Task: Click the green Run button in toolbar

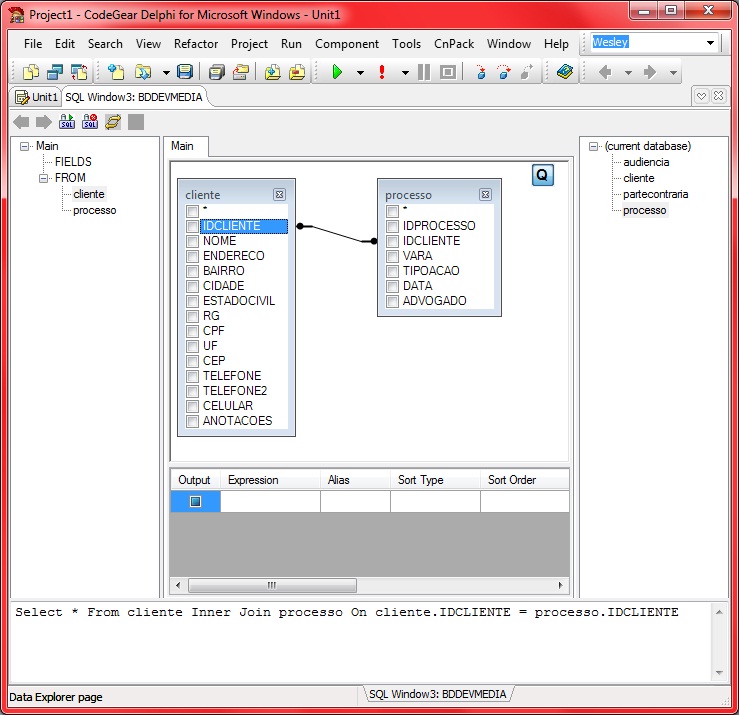Action: click(x=337, y=72)
